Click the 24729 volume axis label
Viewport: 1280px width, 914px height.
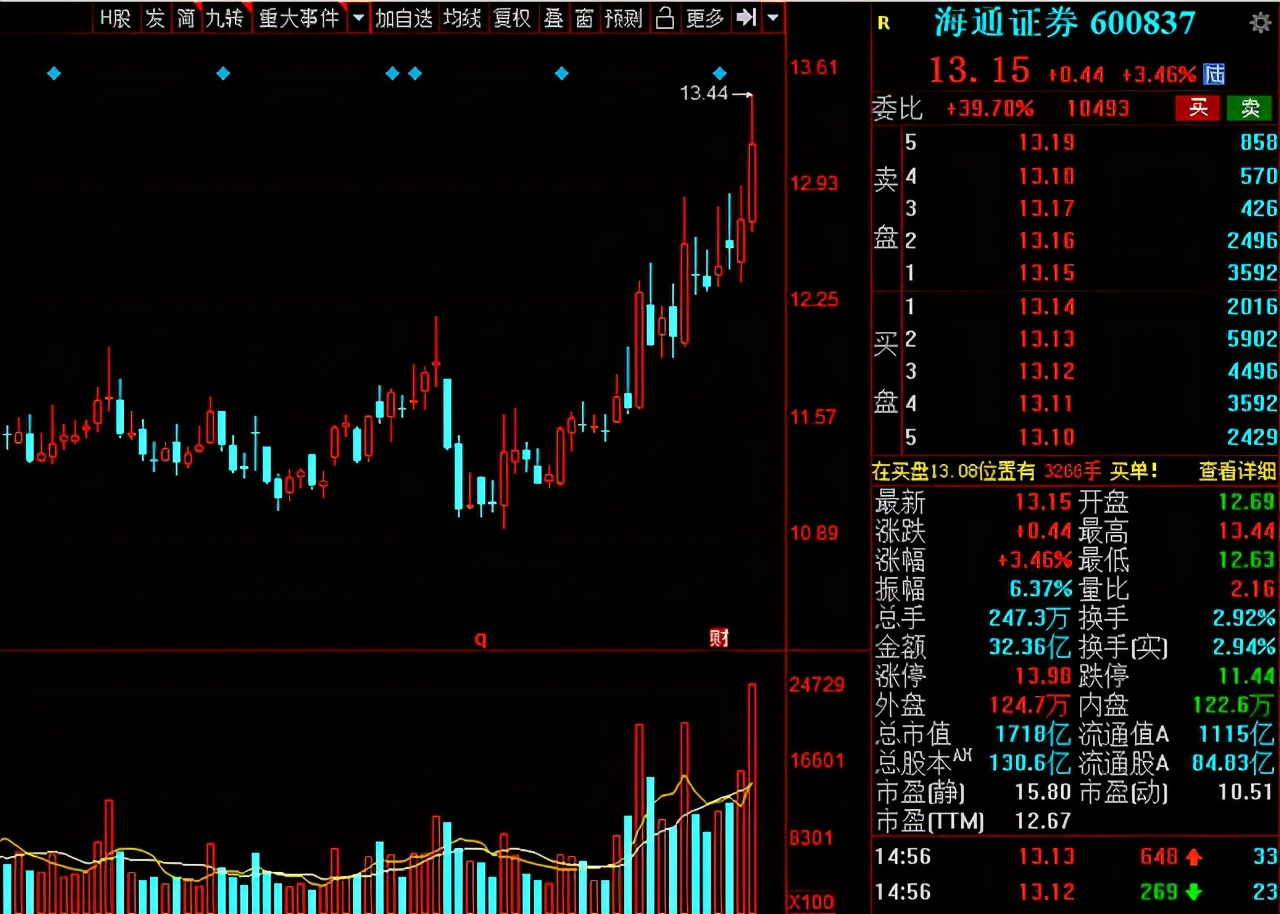(817, 685)
